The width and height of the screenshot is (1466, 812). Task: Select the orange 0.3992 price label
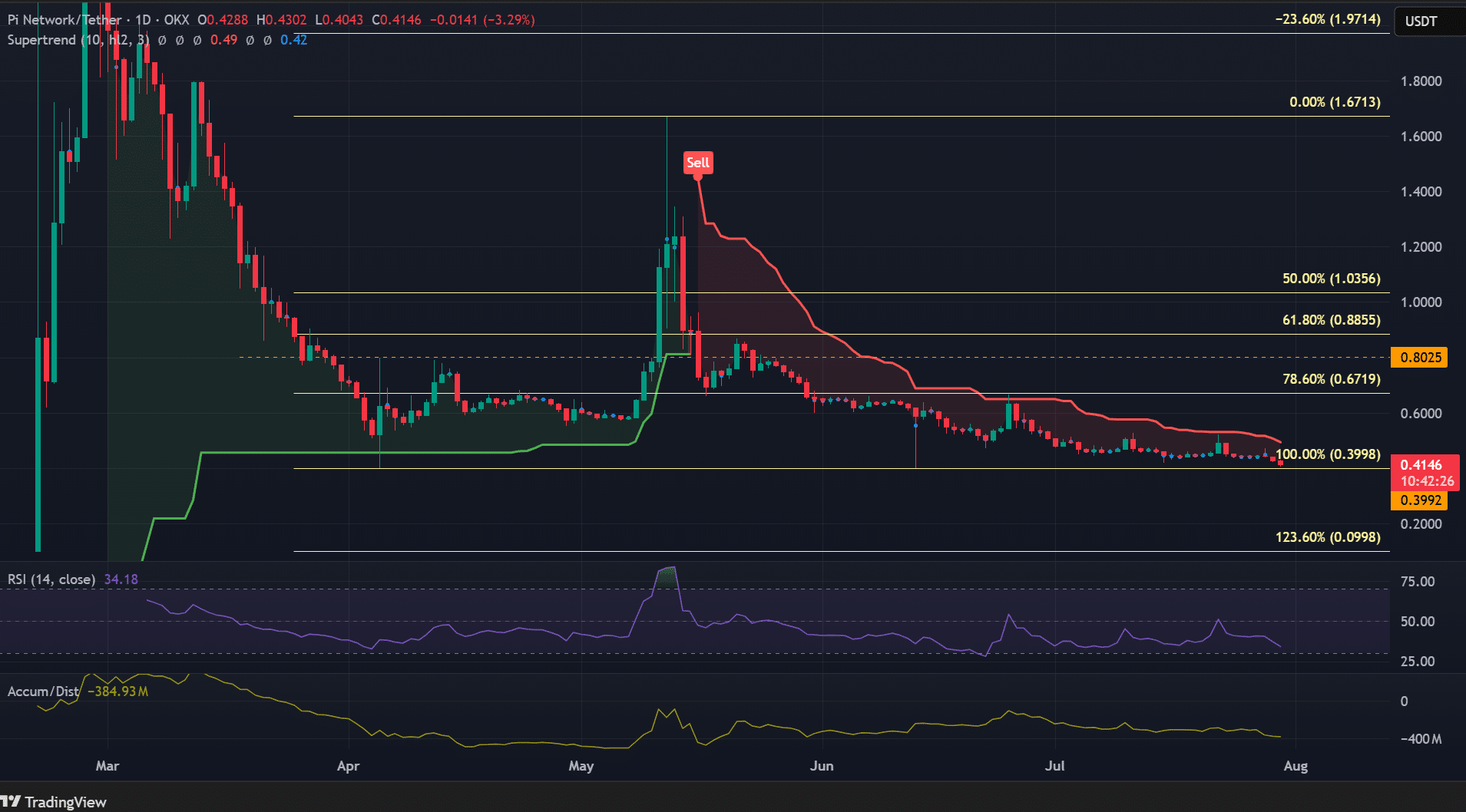(x=1420, y=500)
